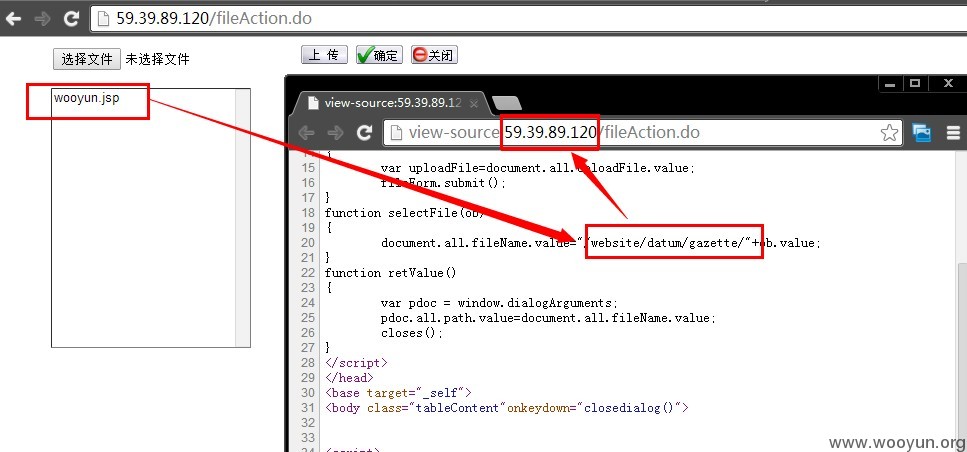This screenshot has height=452, width=967.
Task: Click the main browser address bar
Action: [529, 18]
